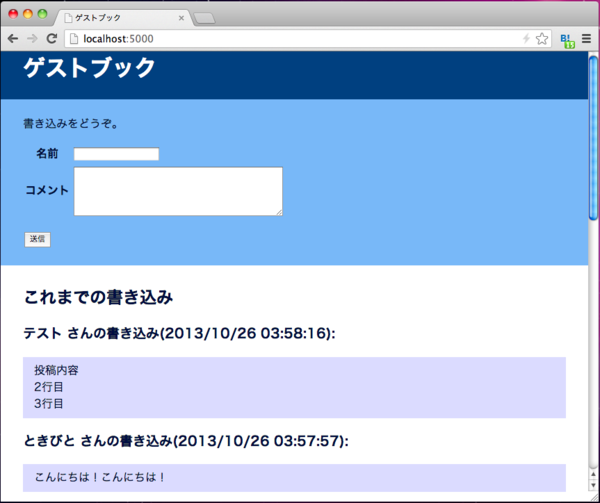Submit the form with the 送信 button

tap(38, 239)
